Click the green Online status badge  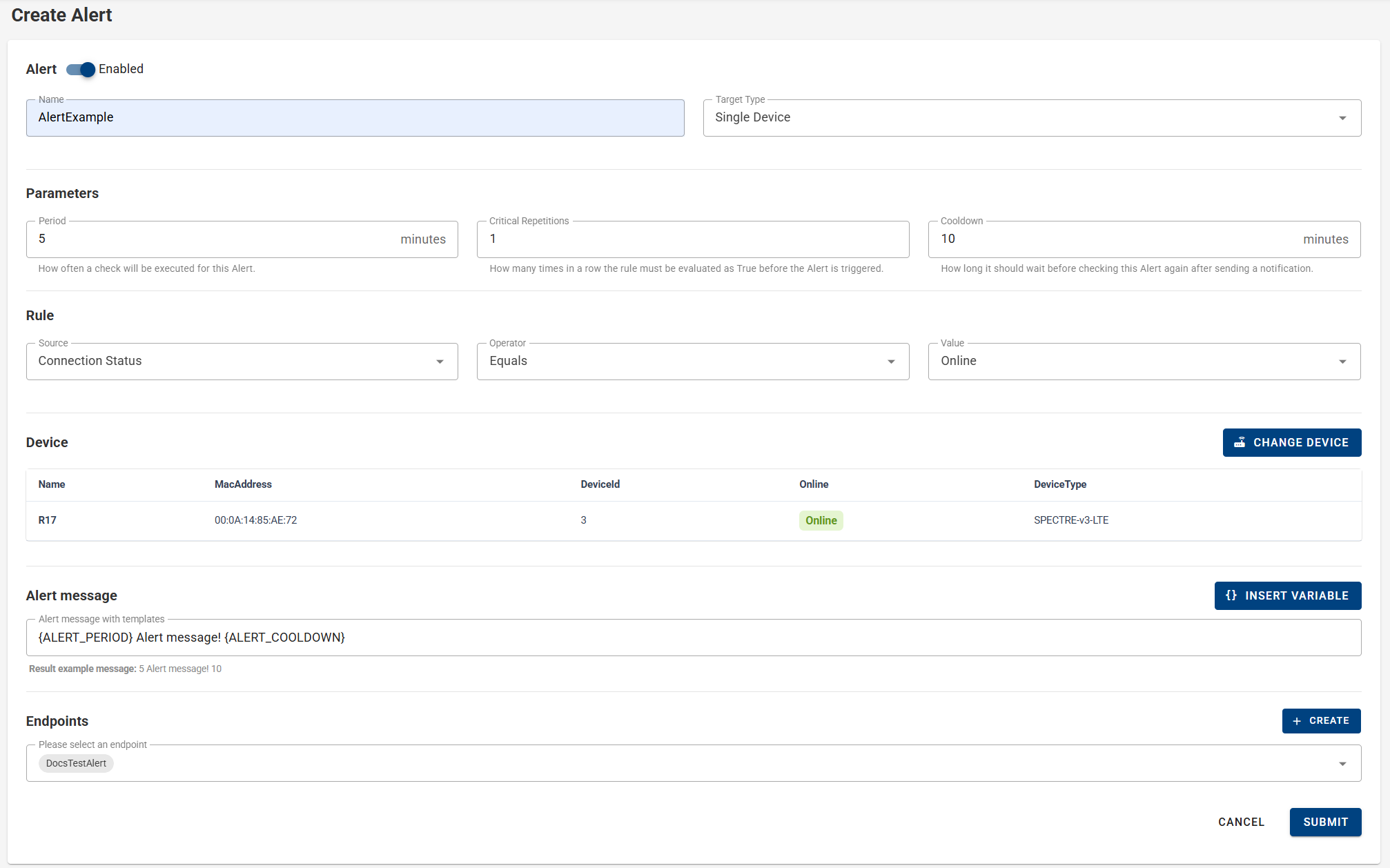click(x=821, y=520)
